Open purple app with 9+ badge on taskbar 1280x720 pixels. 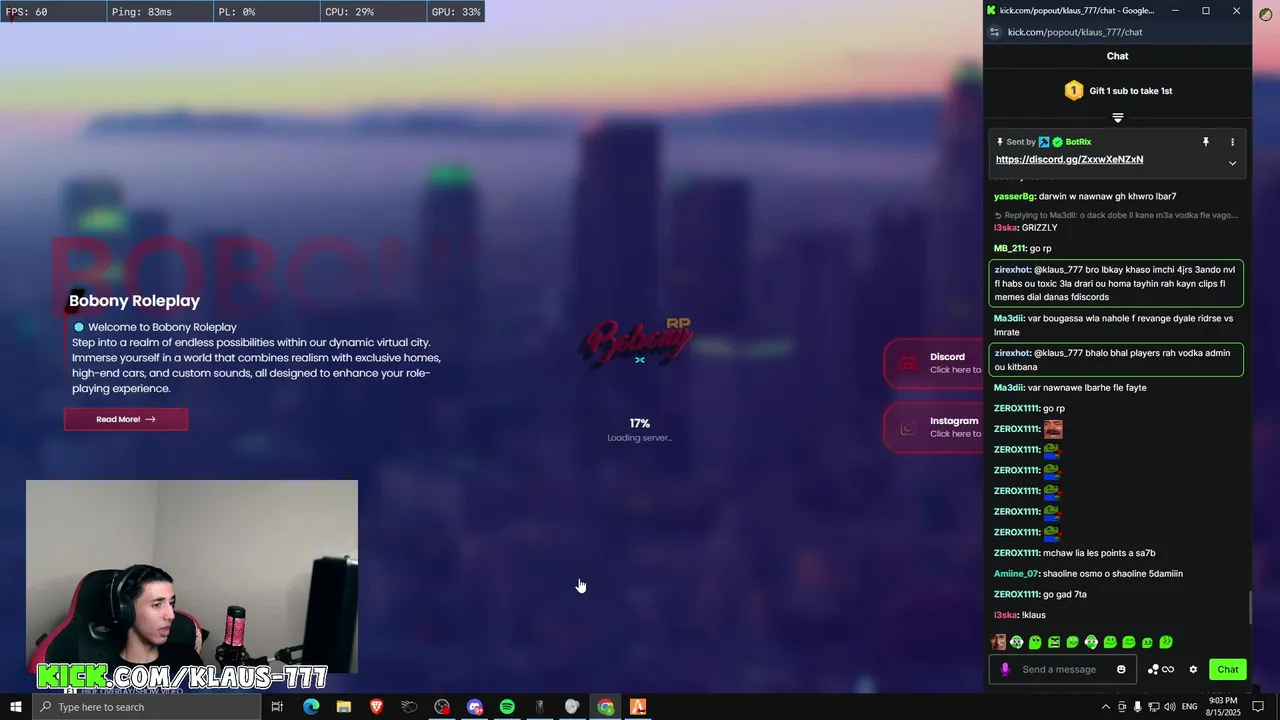pyautogui.click(x=474, y=707)
